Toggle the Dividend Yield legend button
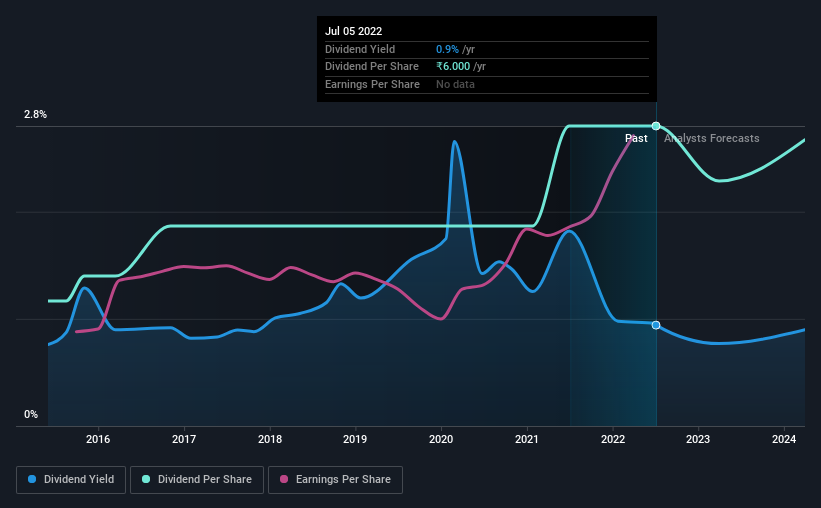 71,480
